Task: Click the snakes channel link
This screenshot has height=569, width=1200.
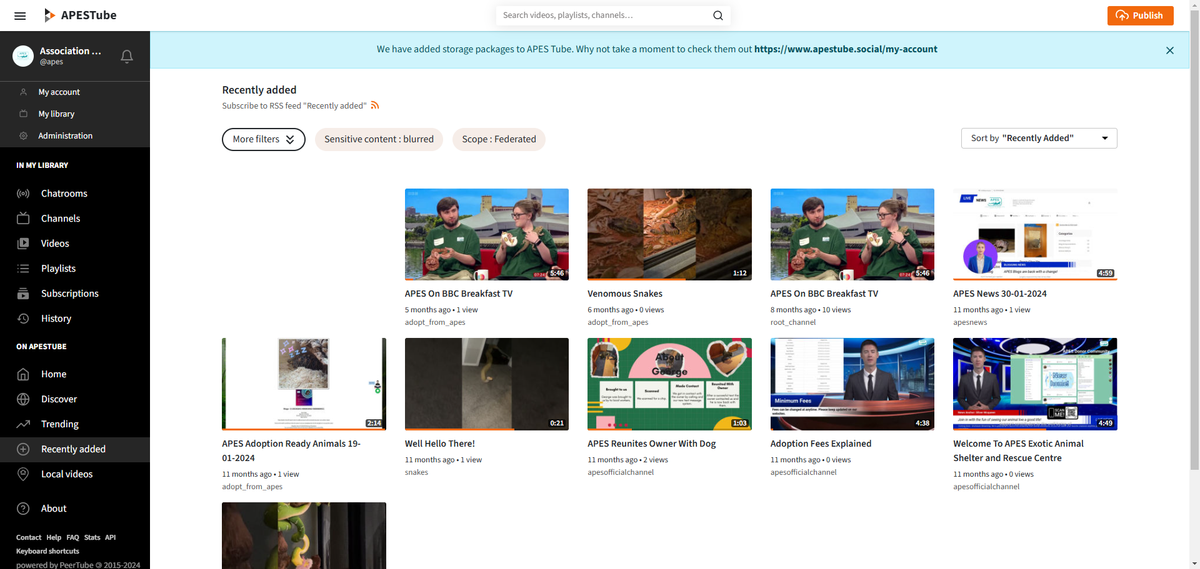Action: click(416, 472)
